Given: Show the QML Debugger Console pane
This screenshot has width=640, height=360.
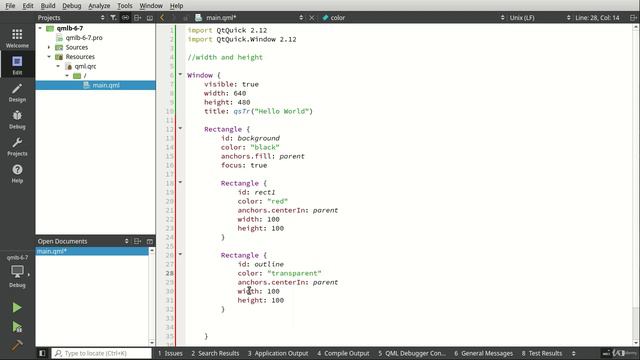Looking at the screenshot, I should 412,353.
